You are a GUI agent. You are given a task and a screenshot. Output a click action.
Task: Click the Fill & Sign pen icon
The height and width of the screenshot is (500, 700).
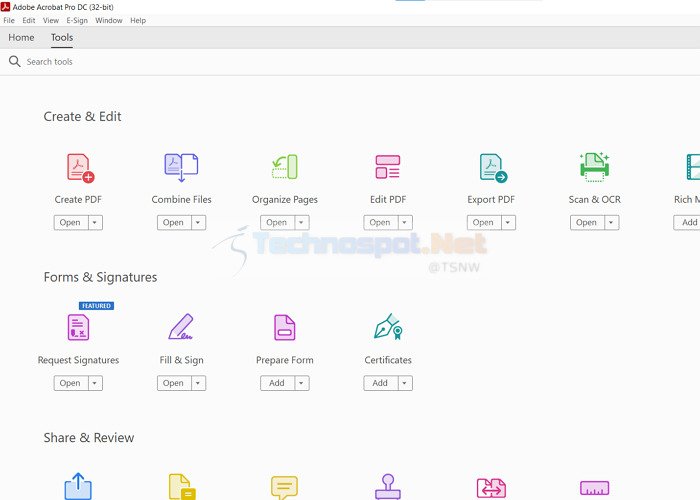coord(181,327)
